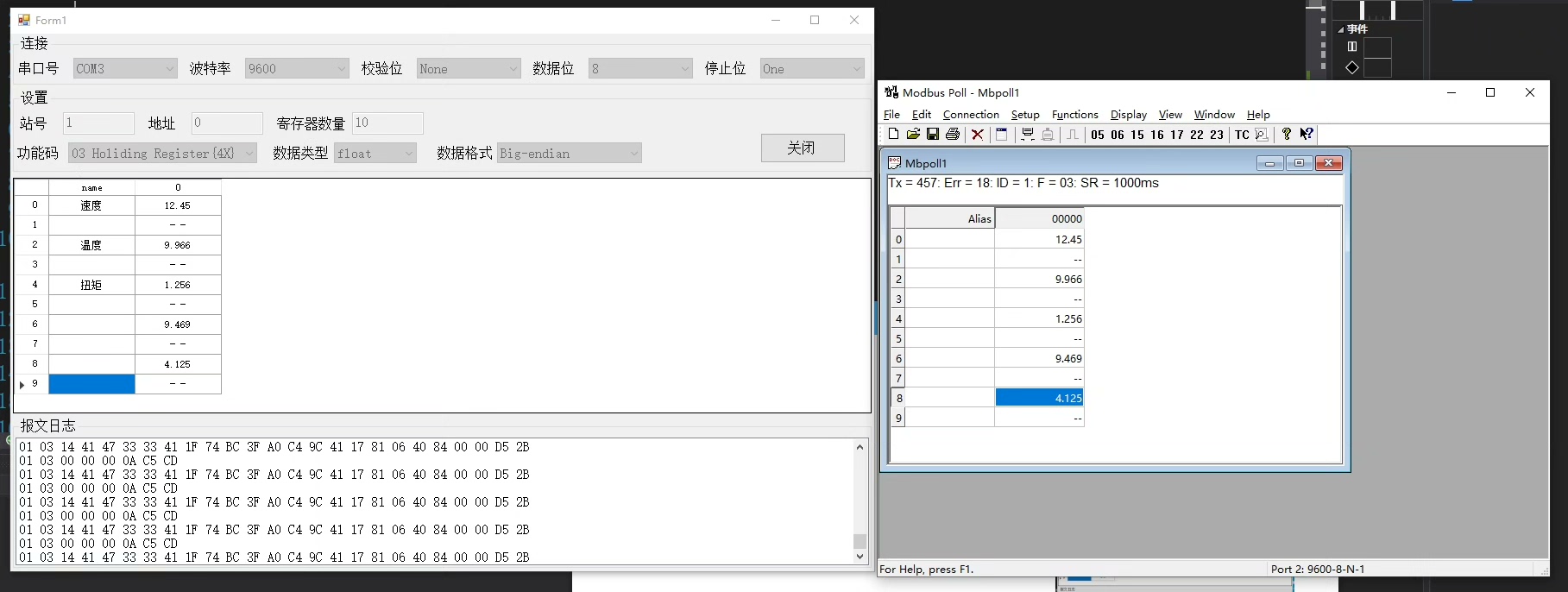Click the 关闭 button in Form1
The height and width of the screenshot is (592, 1568).
pyautogui.click(x=803, y=148)
